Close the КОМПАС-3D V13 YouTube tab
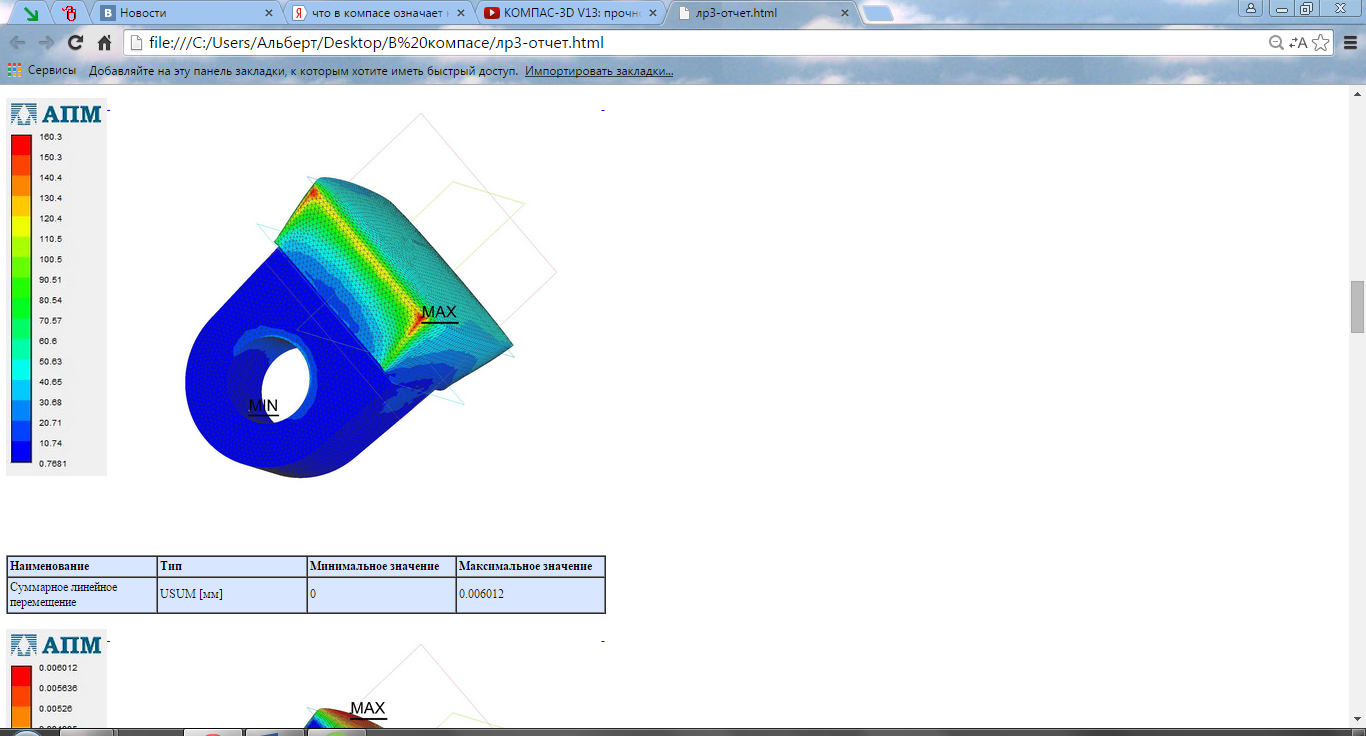This screenshot has height=736, width=1366. click(x=652, y=14)
